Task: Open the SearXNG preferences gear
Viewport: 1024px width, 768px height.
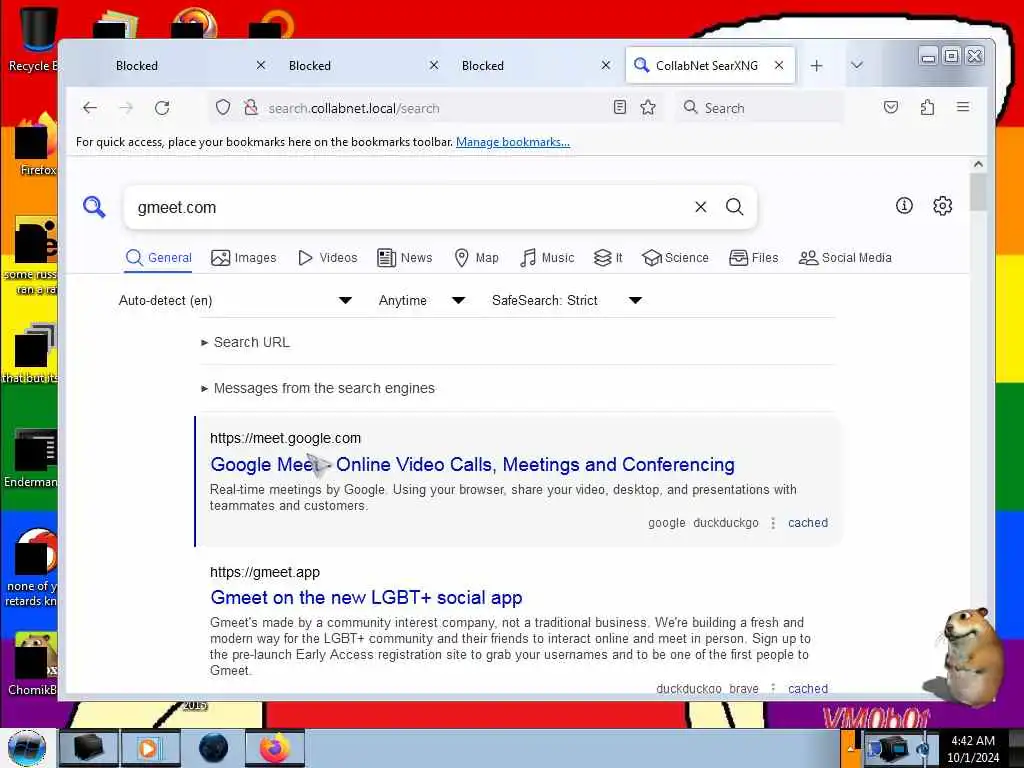Action: 942,206
